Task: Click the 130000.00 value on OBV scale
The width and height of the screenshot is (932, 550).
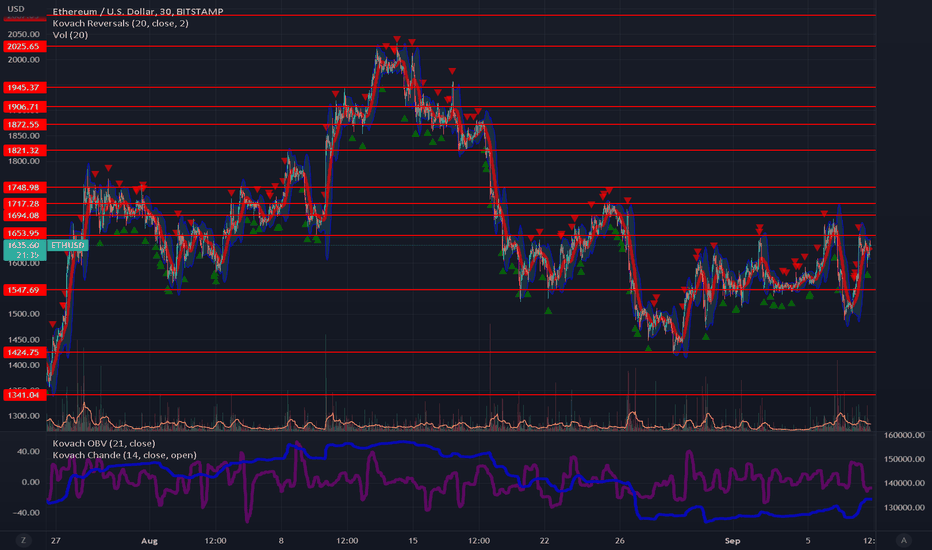Action: (x=904, y=507)
